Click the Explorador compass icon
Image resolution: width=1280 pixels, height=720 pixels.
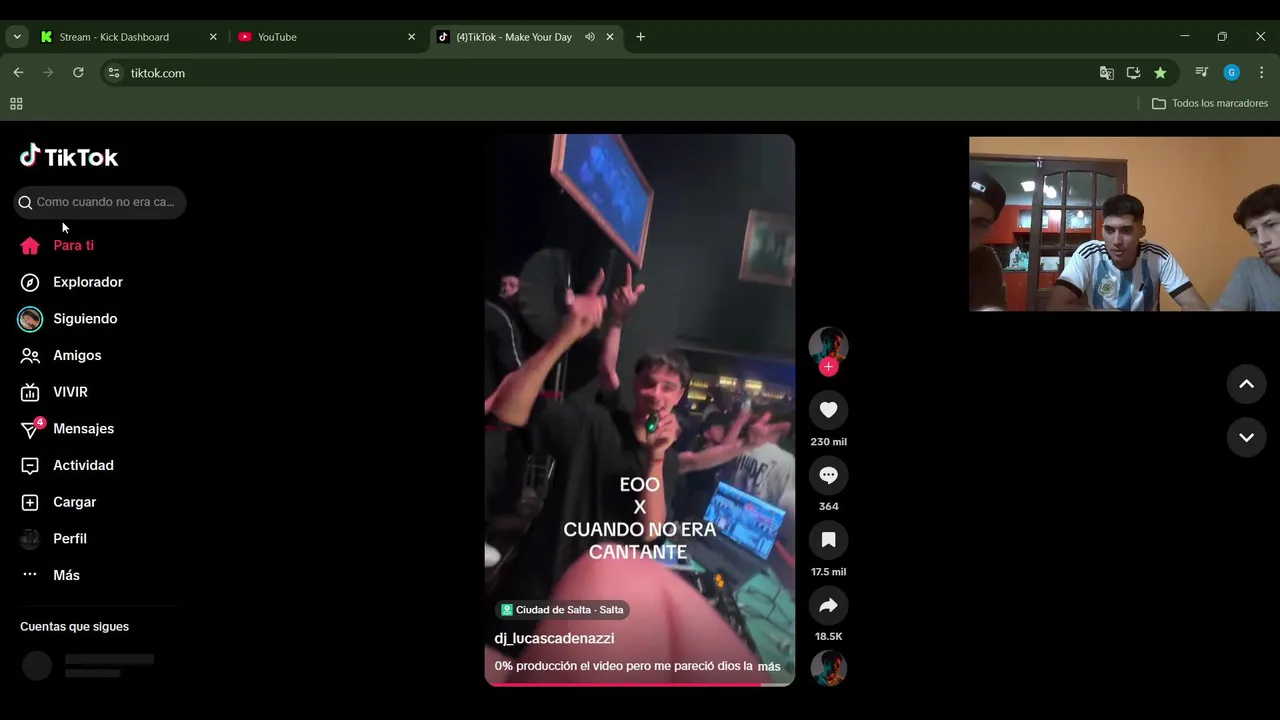point(30,282)
